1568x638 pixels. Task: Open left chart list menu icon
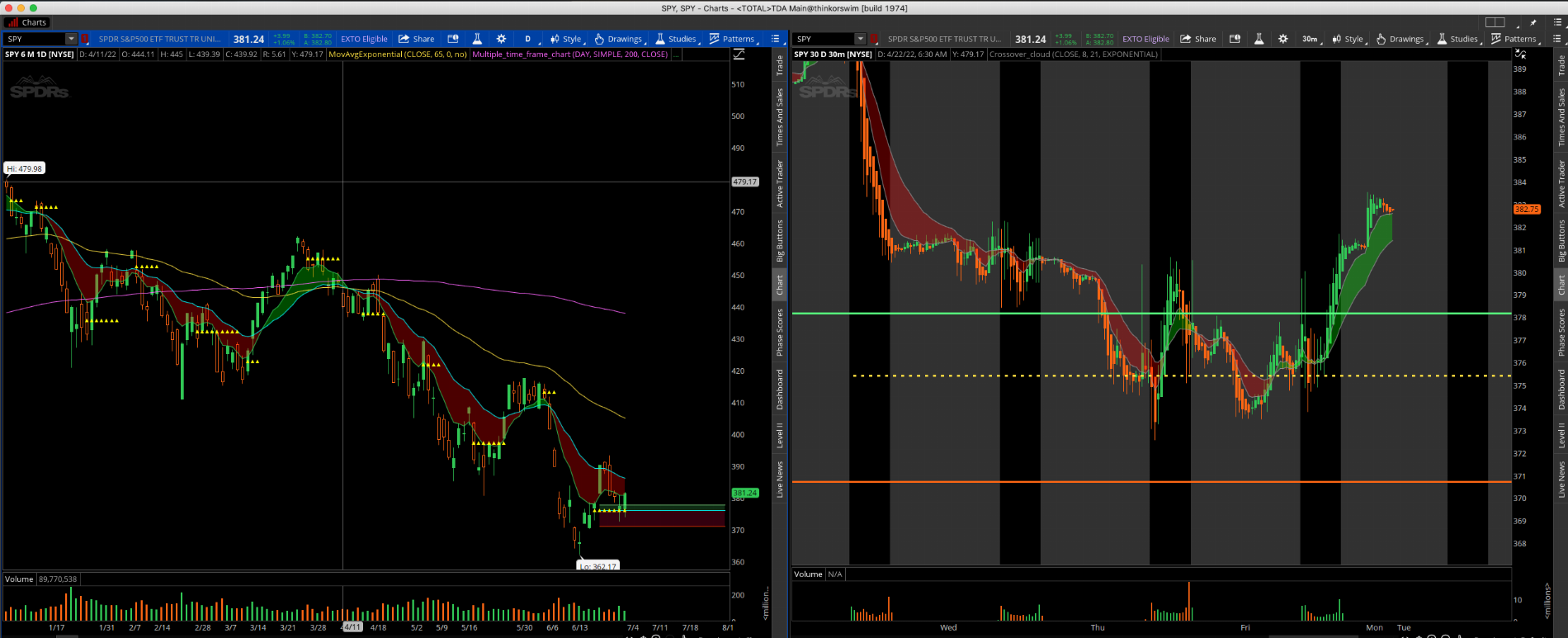tap(775, 39)
